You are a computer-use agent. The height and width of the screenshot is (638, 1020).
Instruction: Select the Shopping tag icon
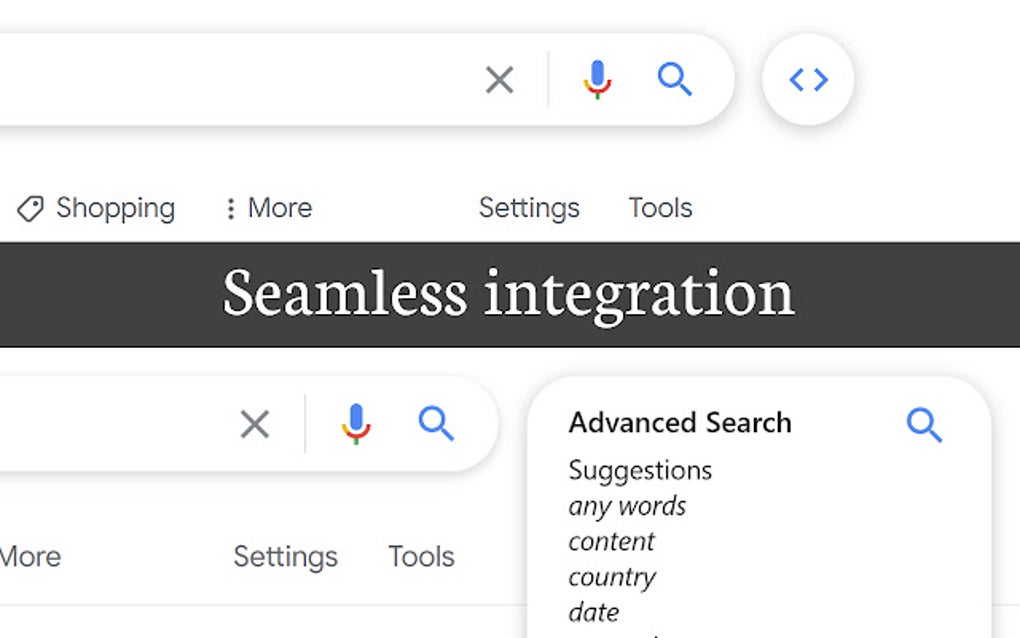pyautogui.click(x=29, y=208)
